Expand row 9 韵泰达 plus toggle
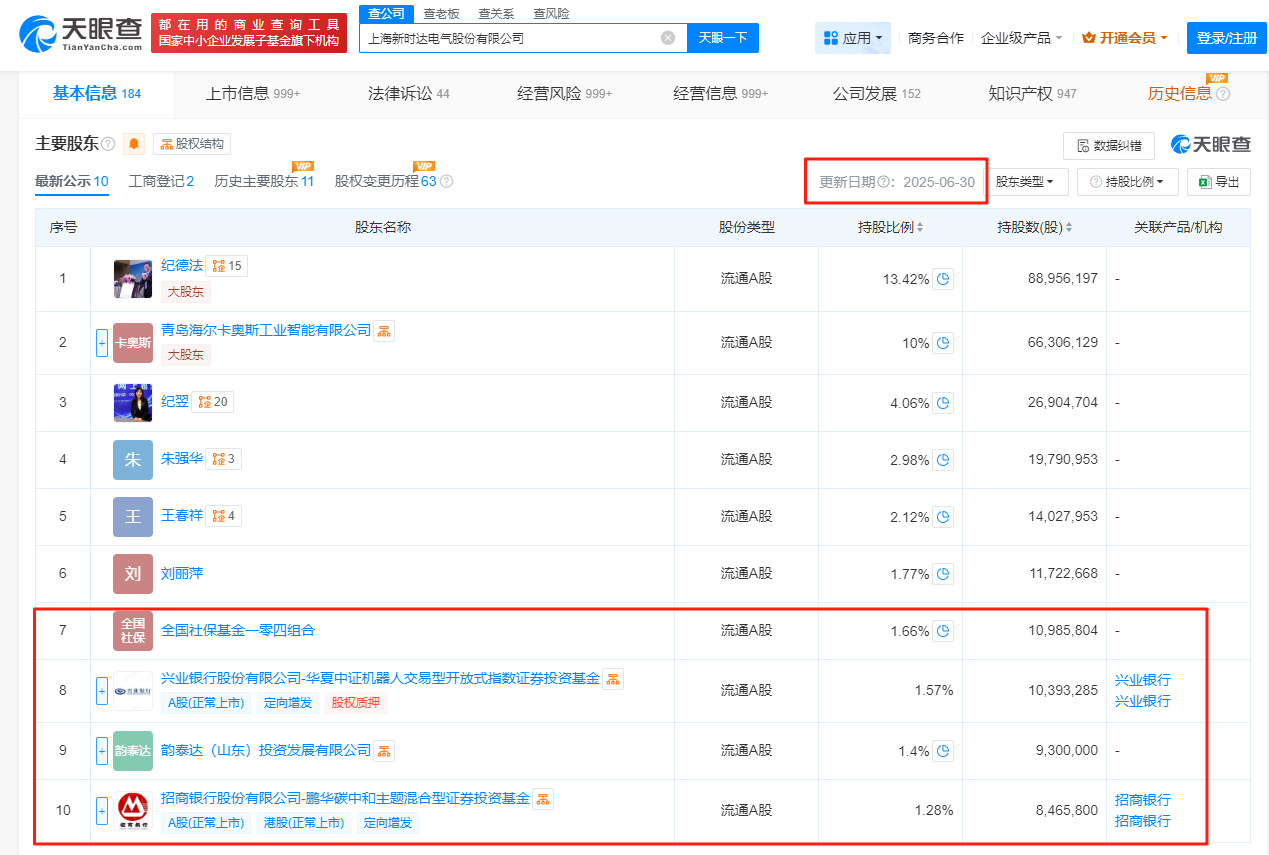 click(x=102, y=751)
